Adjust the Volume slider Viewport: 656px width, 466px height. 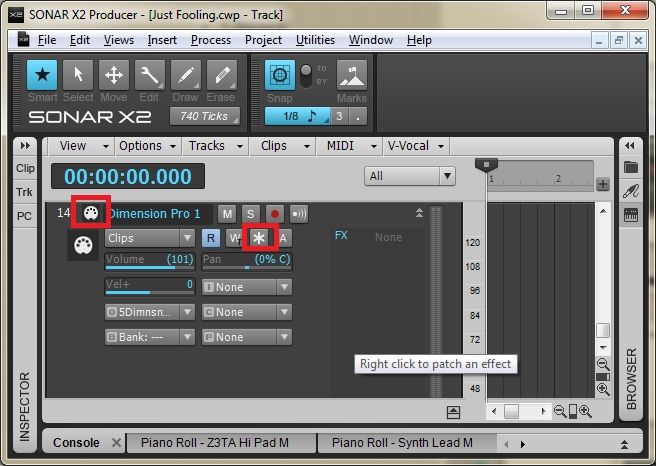click(149, 260)
